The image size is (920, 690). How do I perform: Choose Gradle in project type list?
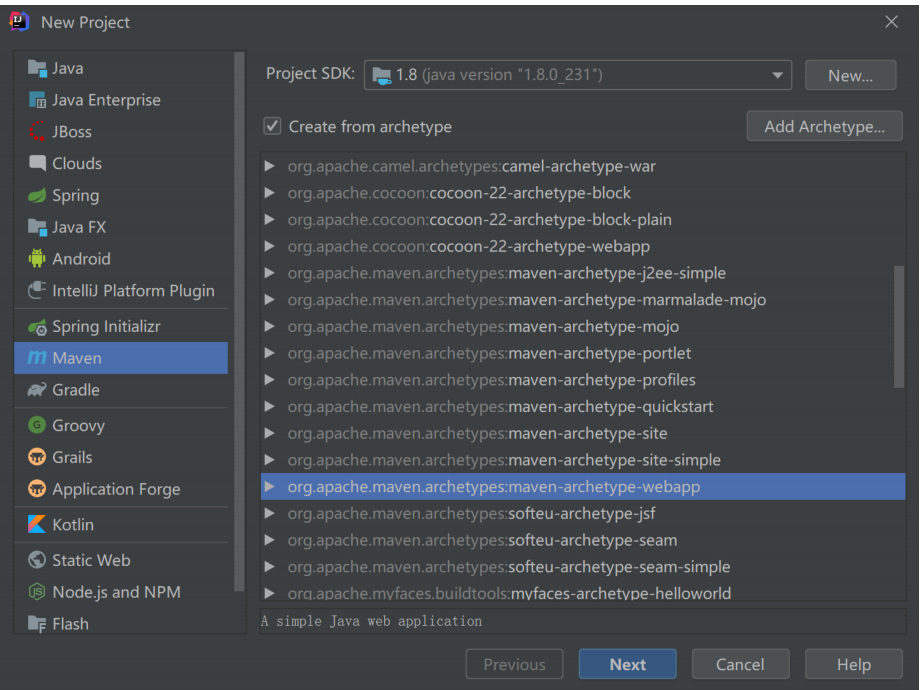[121, 390]
